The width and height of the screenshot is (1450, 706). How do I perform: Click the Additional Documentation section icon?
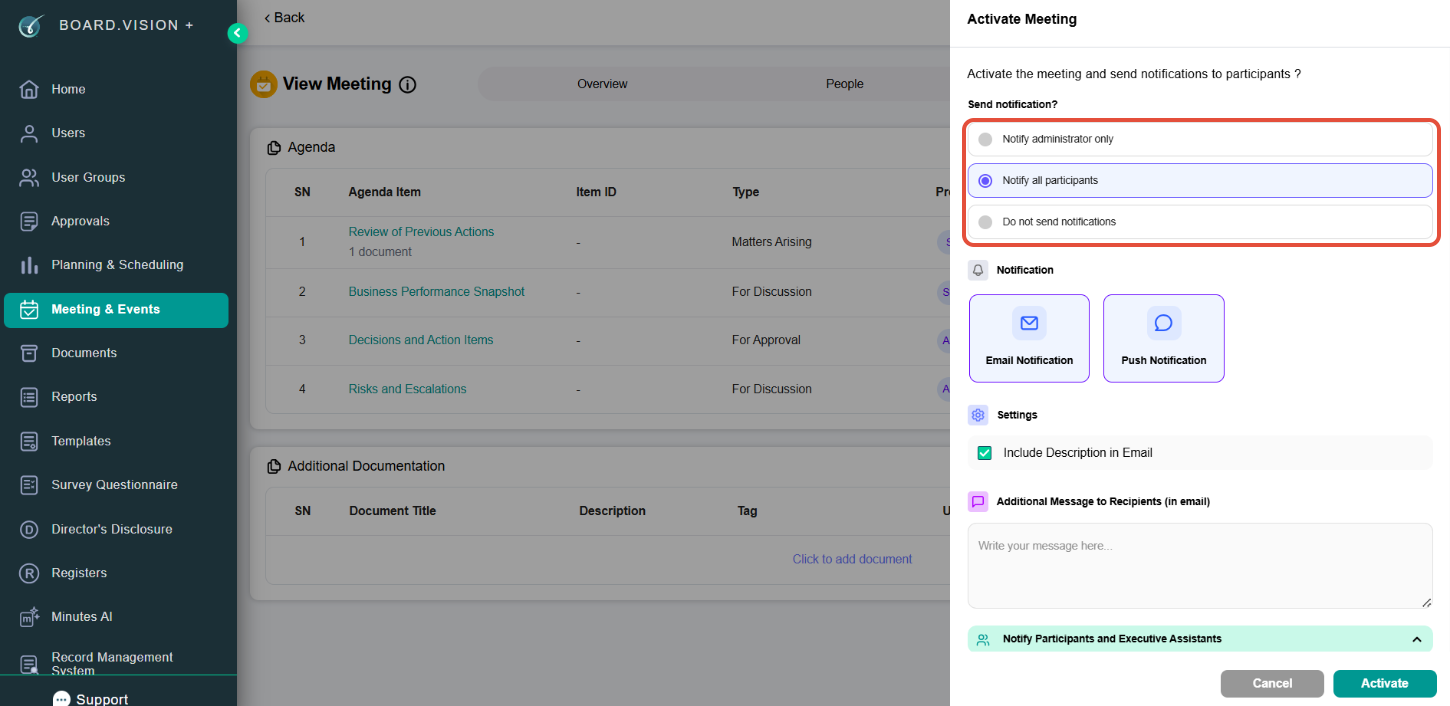(x=274, y=467)
